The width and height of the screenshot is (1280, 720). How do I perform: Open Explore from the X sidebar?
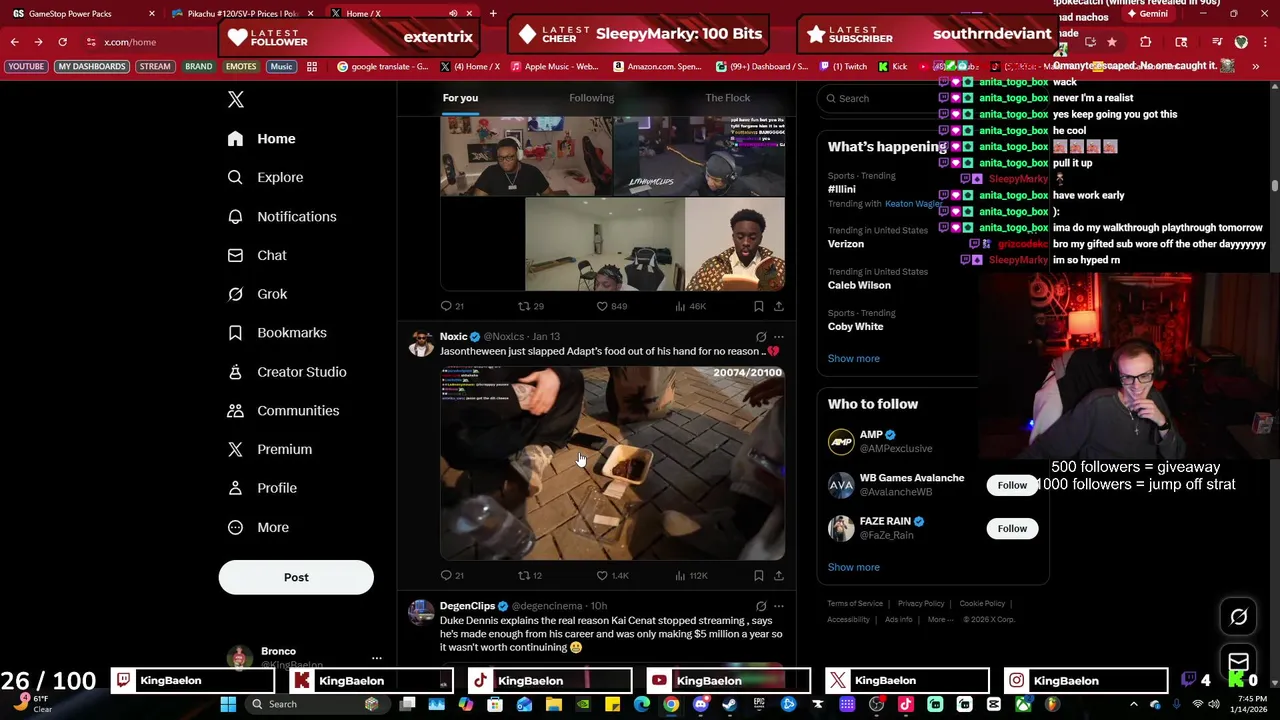coord(265,177)
